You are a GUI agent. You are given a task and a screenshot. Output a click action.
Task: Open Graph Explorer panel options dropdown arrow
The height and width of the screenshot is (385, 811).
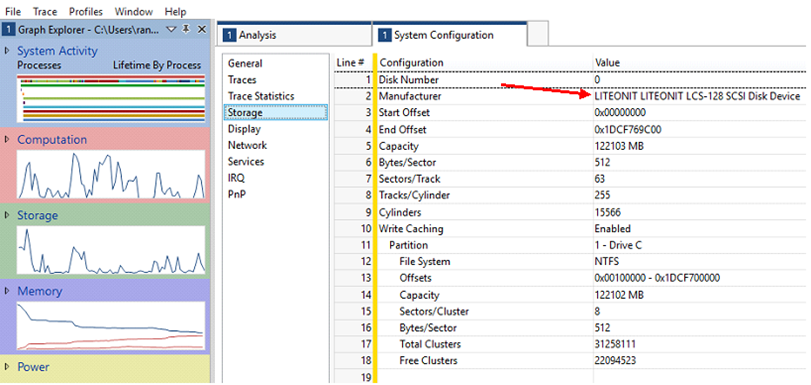coord(171,30)
